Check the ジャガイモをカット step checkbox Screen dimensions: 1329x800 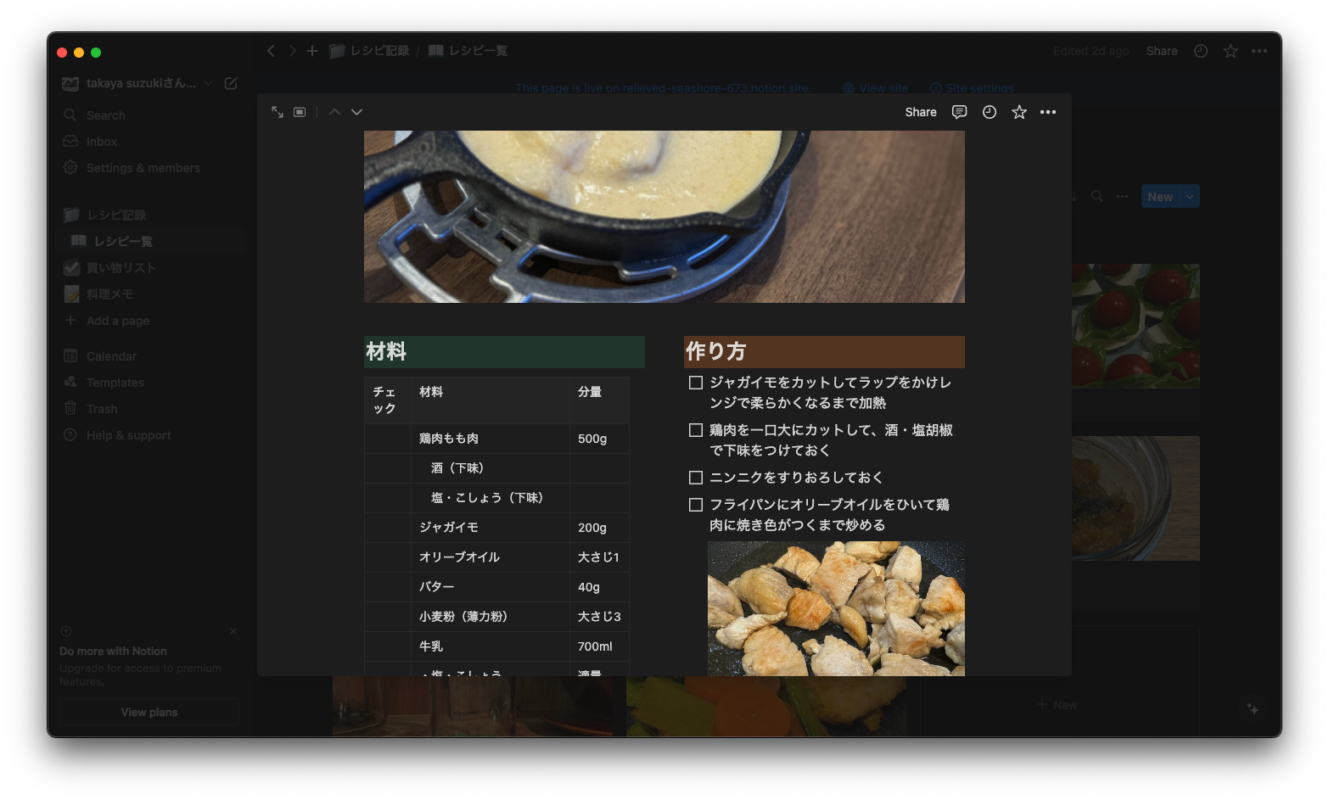(x=696, y=383)
